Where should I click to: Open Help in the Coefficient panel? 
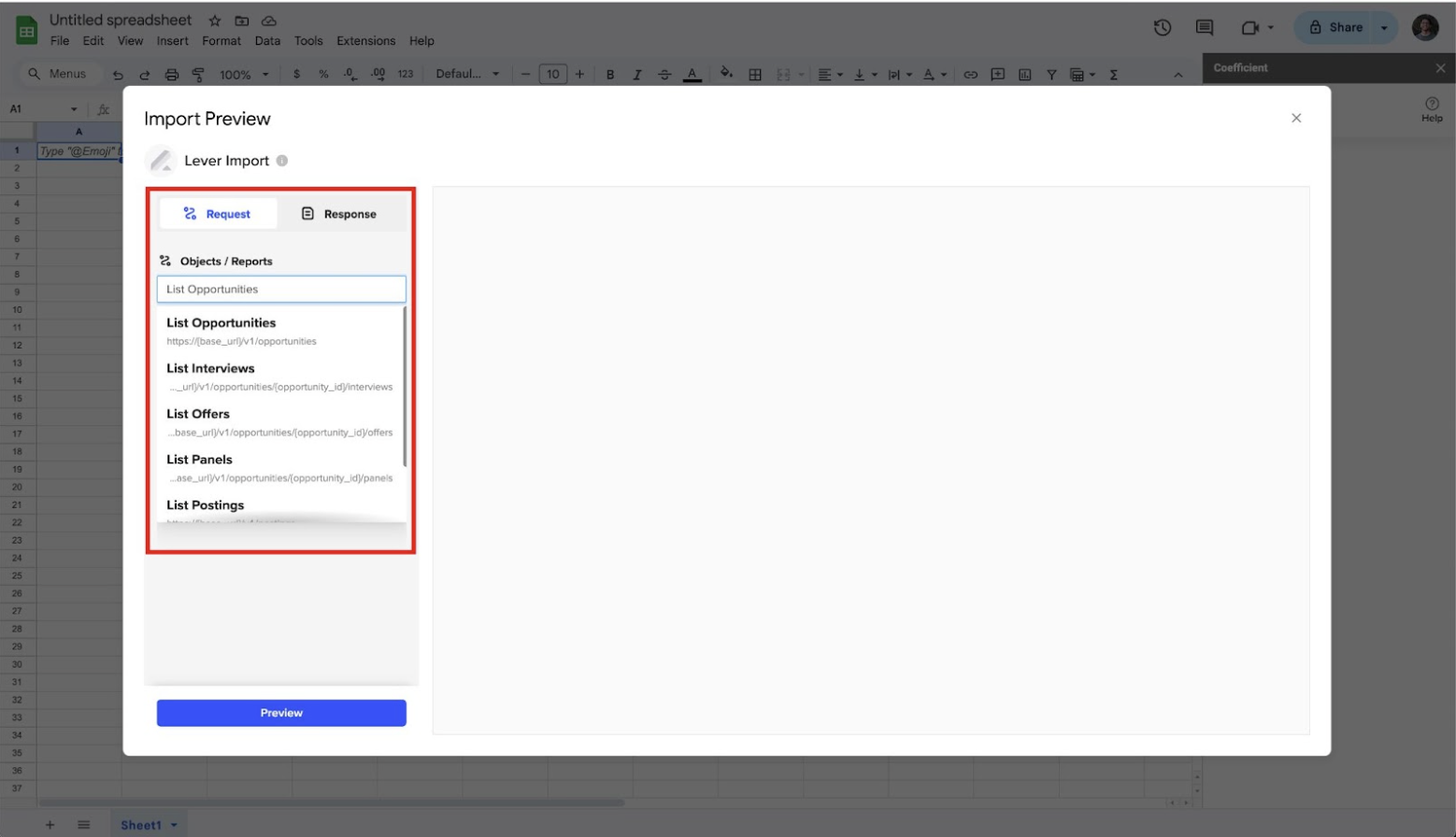pos(1432,108)
